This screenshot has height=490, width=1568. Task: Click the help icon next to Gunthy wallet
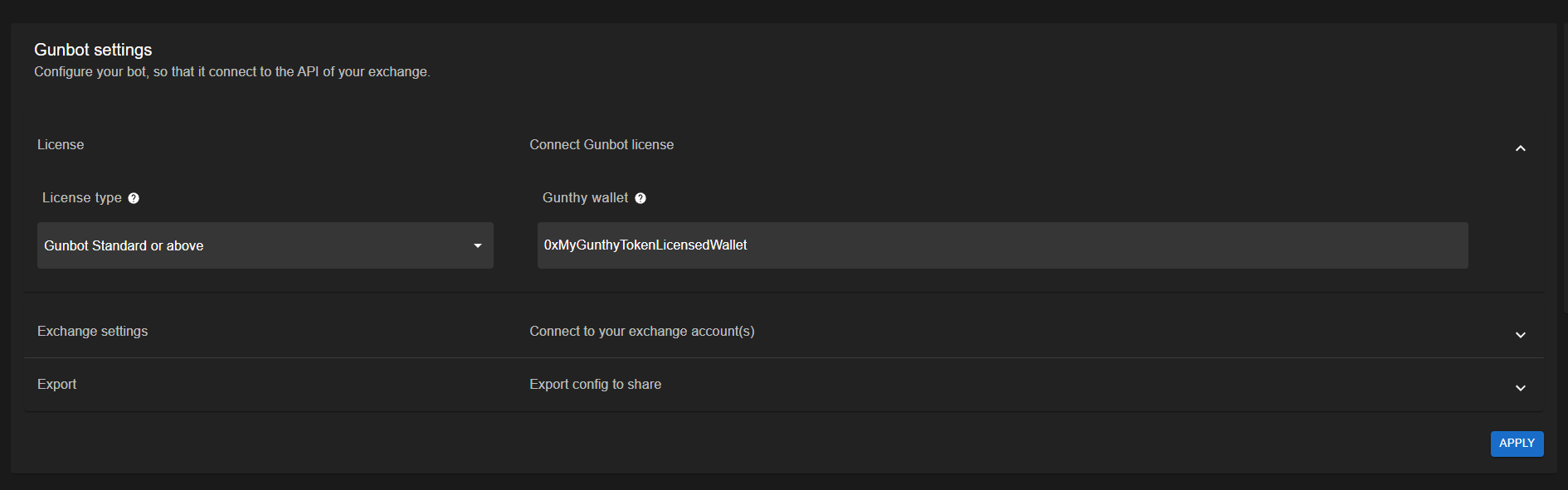[x=640, y=198]
